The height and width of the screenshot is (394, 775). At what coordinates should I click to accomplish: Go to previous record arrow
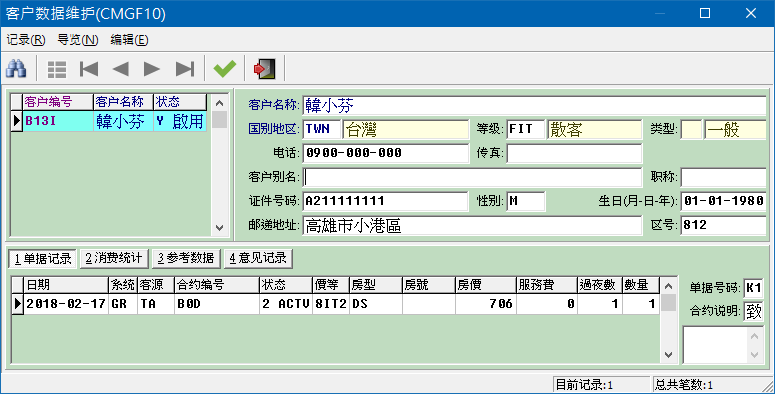pos(120,69)
